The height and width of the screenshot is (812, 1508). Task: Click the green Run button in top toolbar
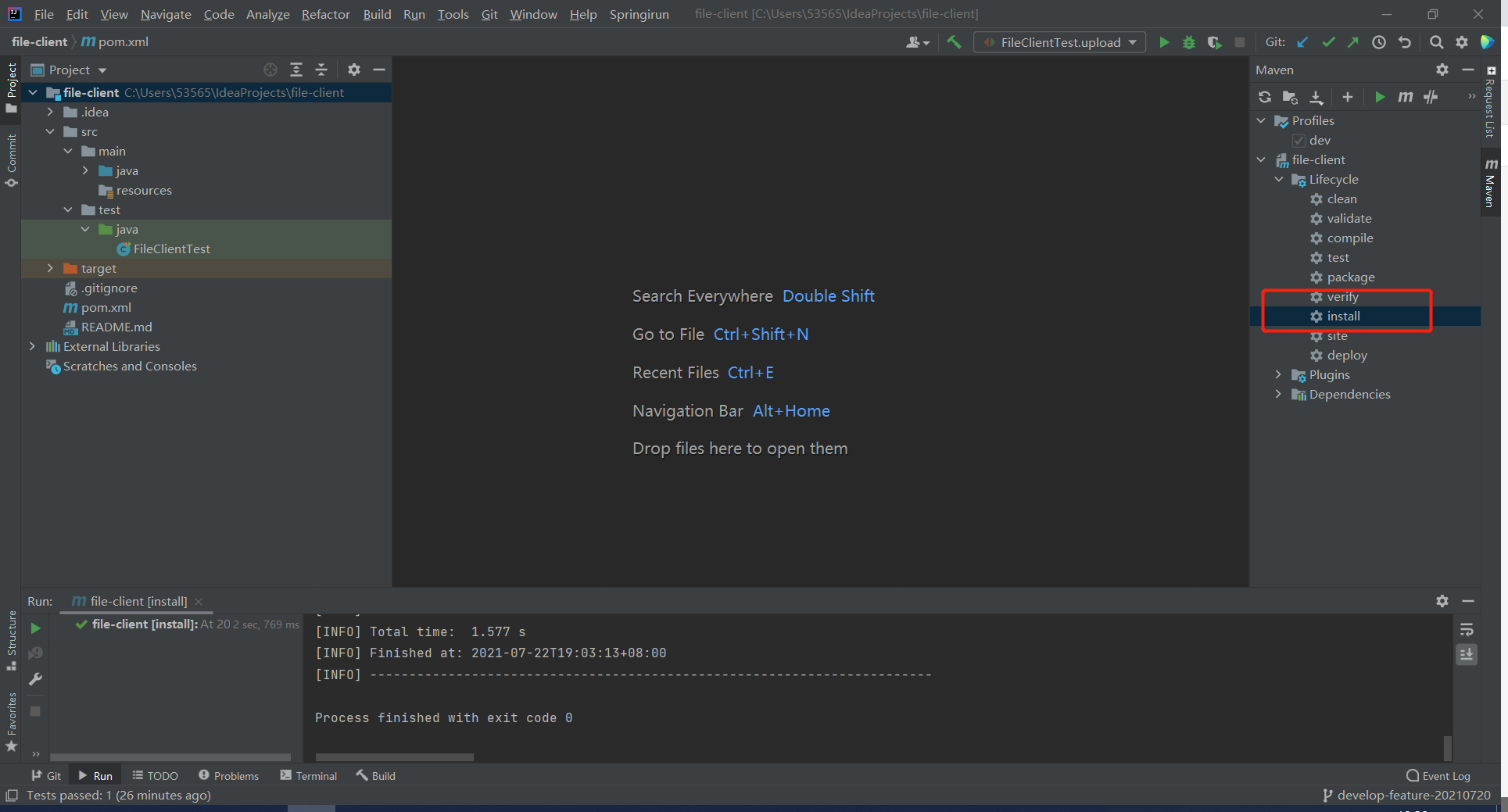1164,42
